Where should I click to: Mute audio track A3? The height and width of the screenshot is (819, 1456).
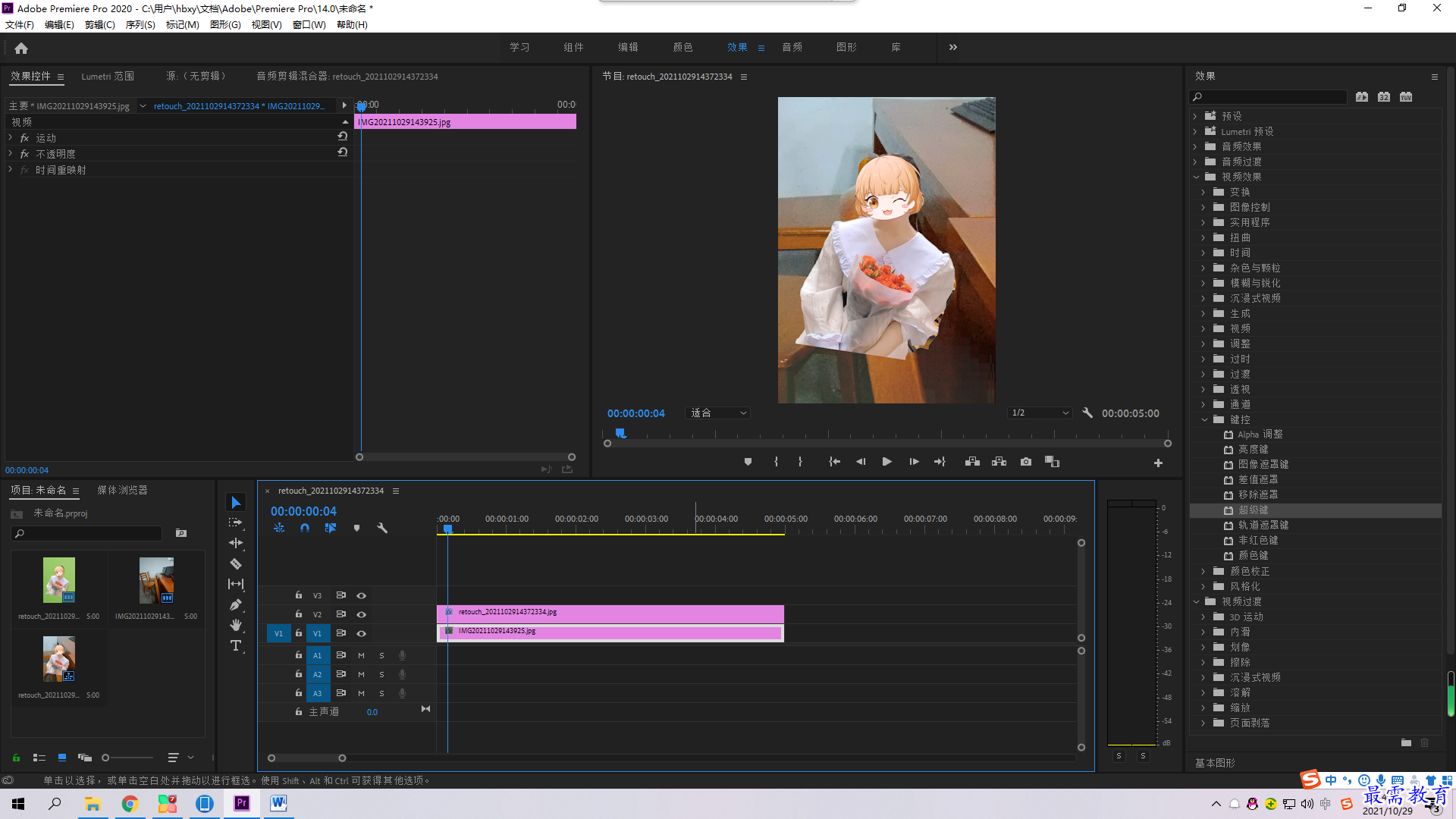point(362,693)
